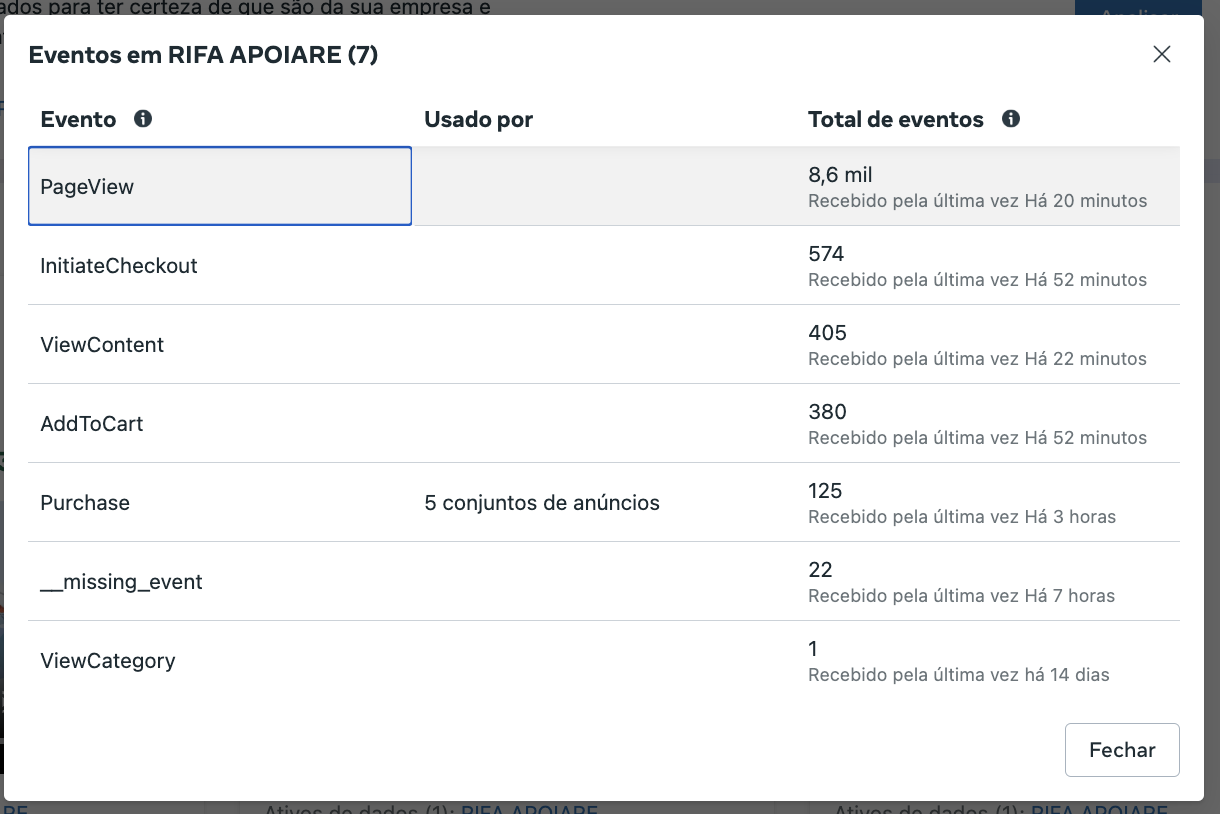Click 'Recebido pela última vez Há 7 horas'
This screenshot has height=814, width=1220.
[961, 596]
